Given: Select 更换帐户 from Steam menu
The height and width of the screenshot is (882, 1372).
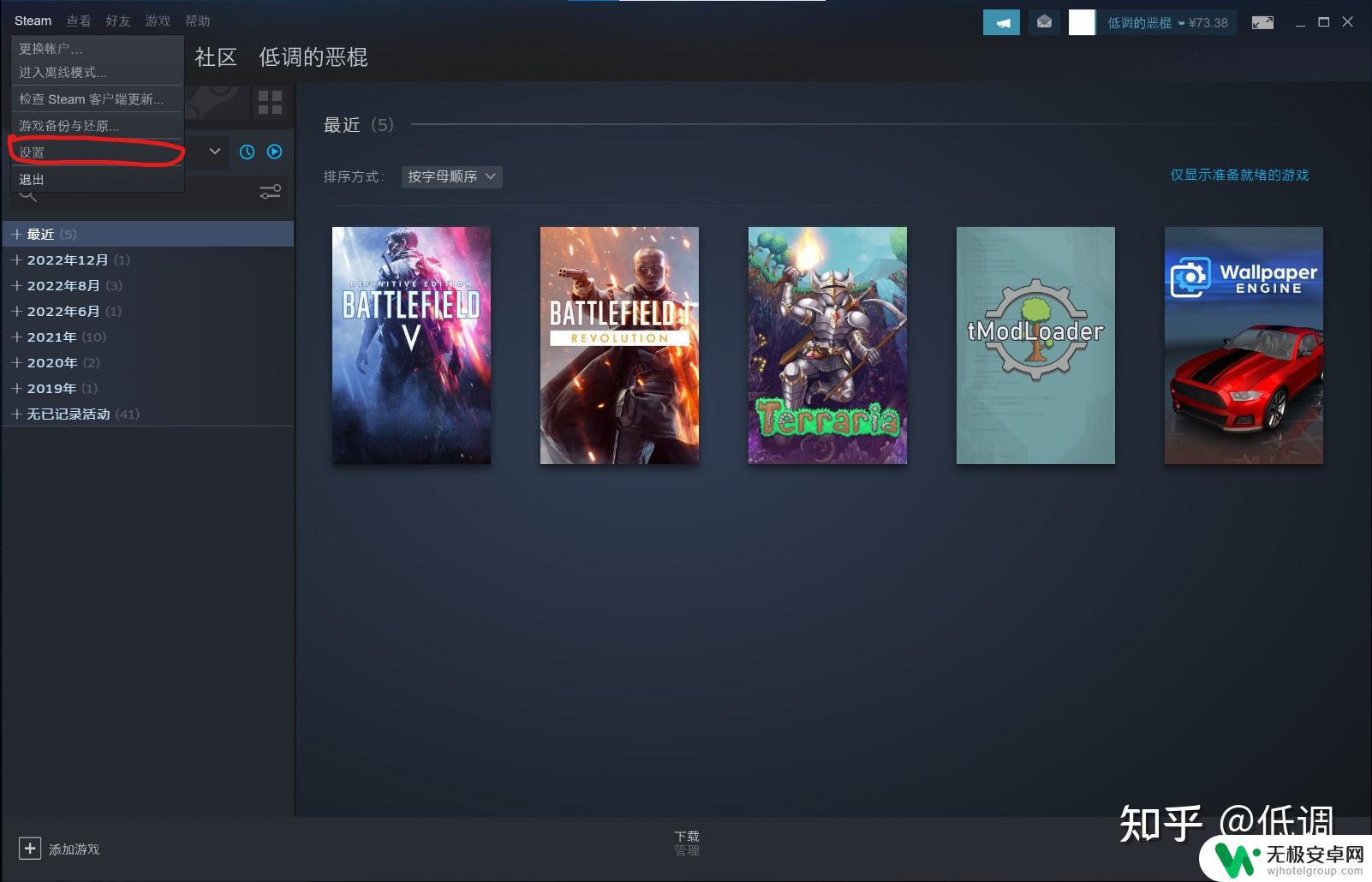Looking at the screenshot, I should pos(98,49).
